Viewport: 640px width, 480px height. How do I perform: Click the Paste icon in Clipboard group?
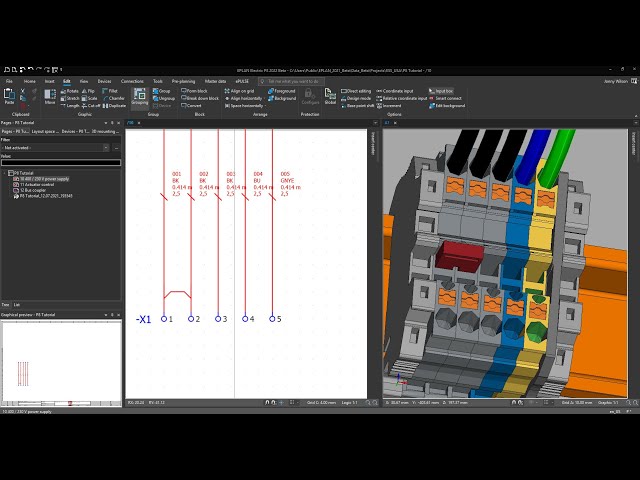point(9,95)
